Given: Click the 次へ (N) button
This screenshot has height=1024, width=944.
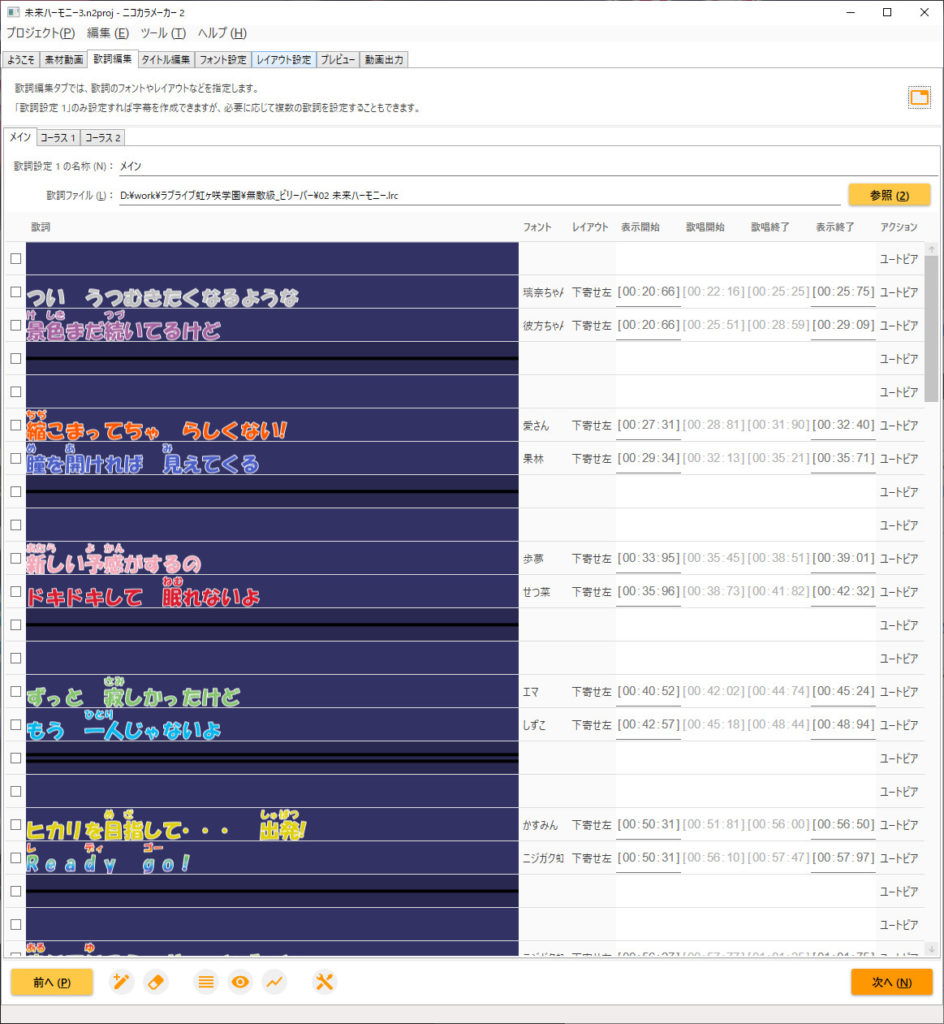Looking at the screenshot, I should (892, 982).
